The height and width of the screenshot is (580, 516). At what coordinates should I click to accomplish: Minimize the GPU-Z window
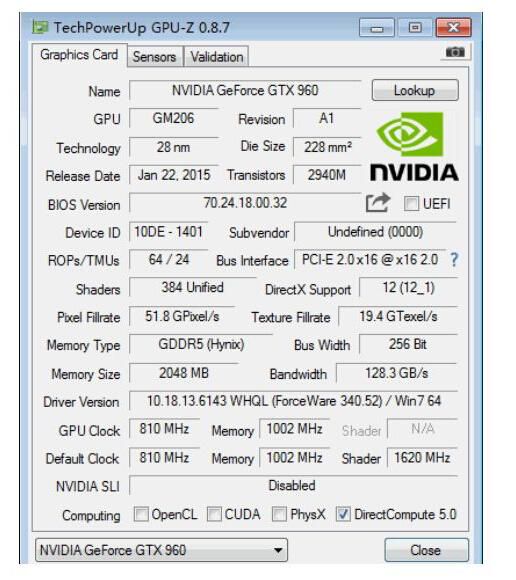[377, 28]
